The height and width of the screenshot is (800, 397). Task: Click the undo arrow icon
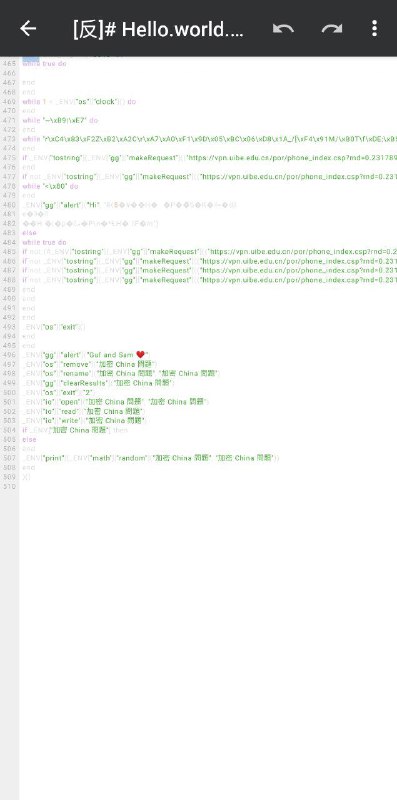[x=283, y=29]
